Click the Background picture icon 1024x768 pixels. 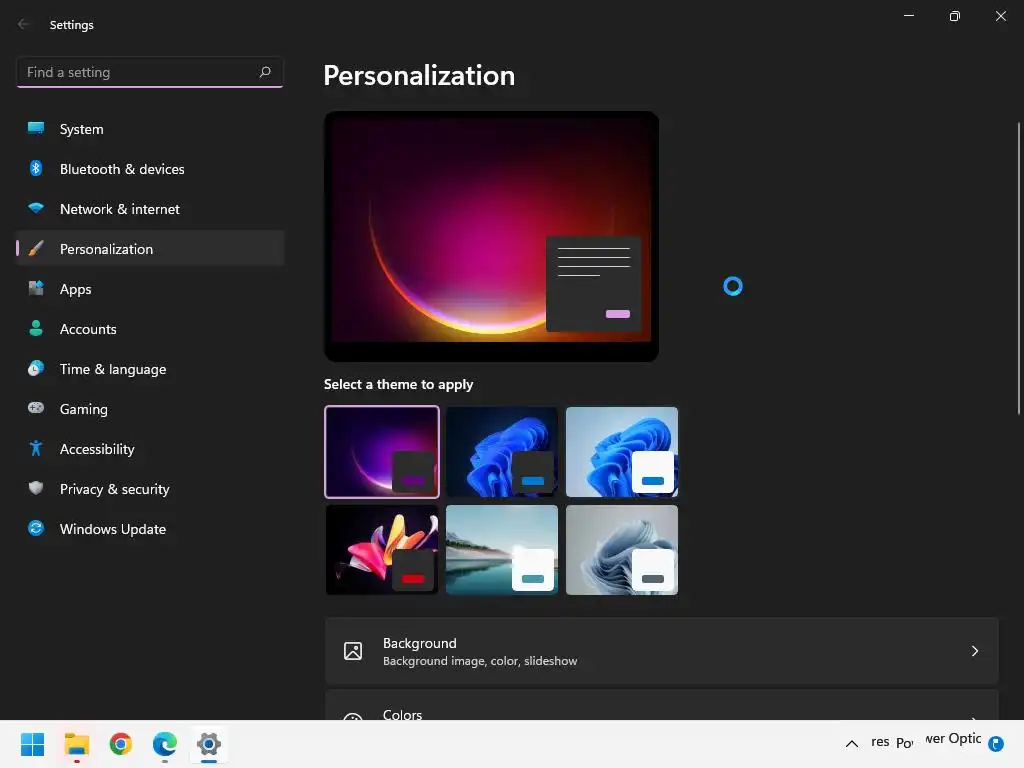(x=353, y=650)
